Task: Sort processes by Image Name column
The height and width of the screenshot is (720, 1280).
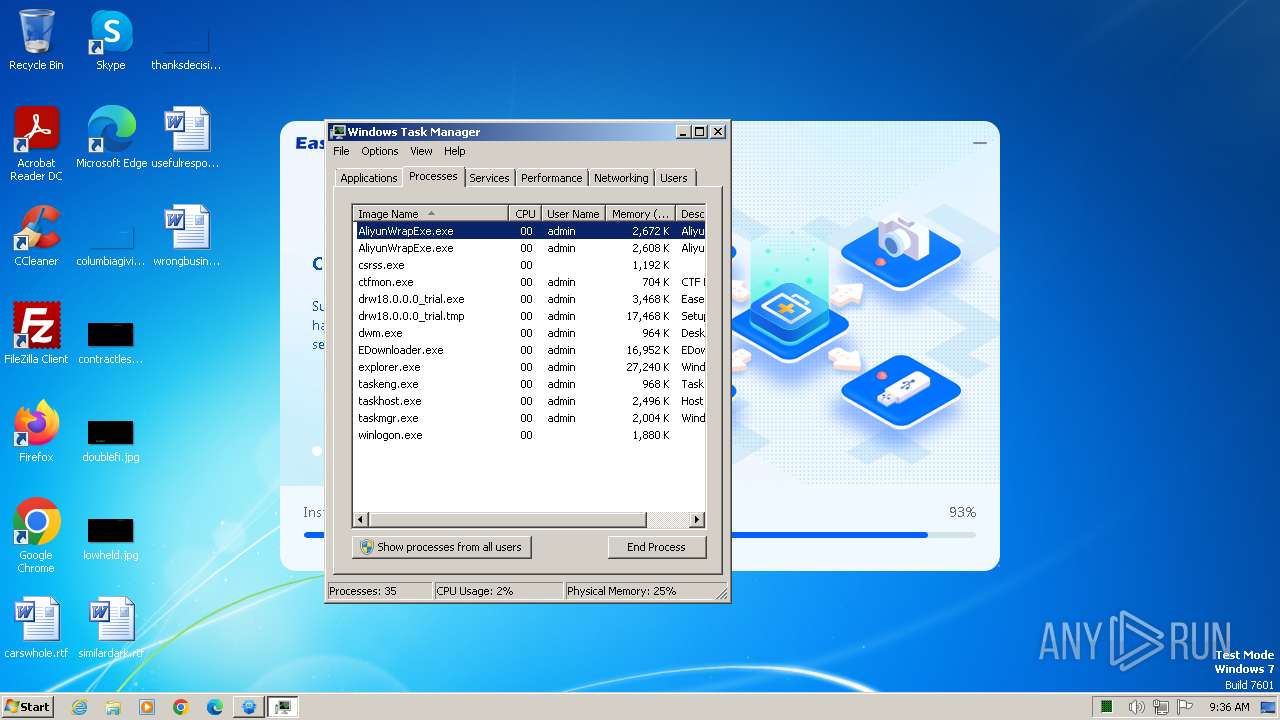Action: click(x=431, y=213)
